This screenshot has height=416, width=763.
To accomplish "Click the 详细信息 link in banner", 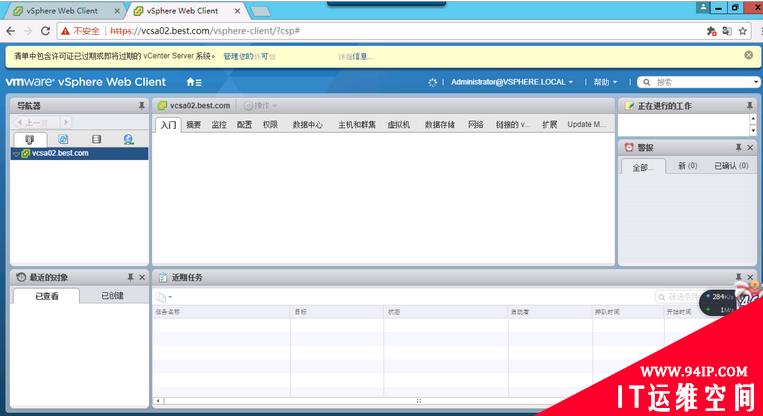I will click(356, 56).
